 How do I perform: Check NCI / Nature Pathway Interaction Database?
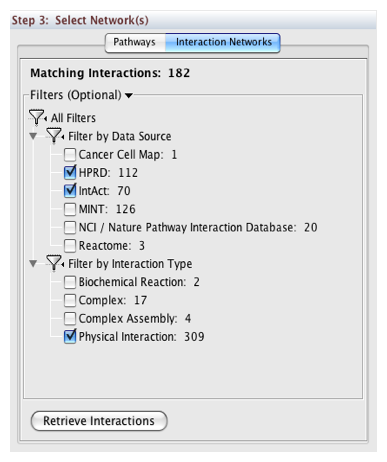[x=70, y=227]
